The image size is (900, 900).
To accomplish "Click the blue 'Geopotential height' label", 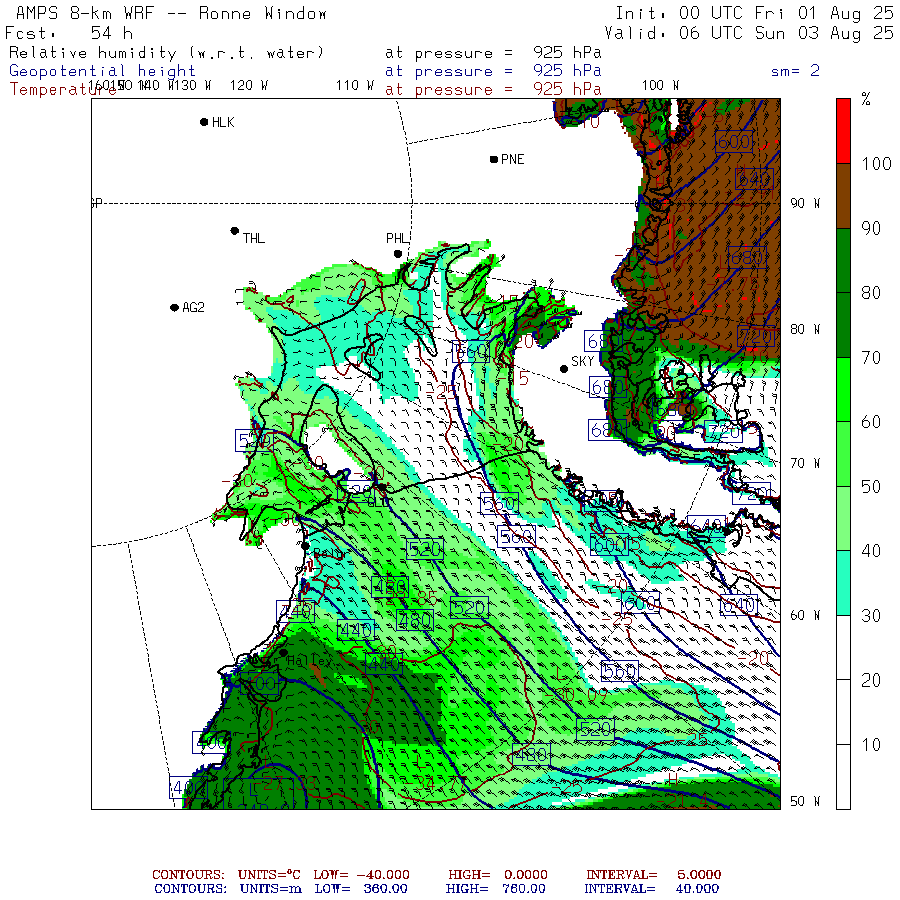I will [102, 71].
